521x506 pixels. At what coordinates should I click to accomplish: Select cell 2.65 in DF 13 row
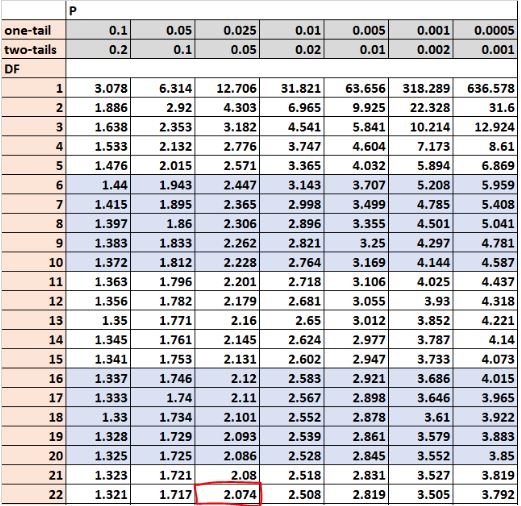click(x=292, y=320)
